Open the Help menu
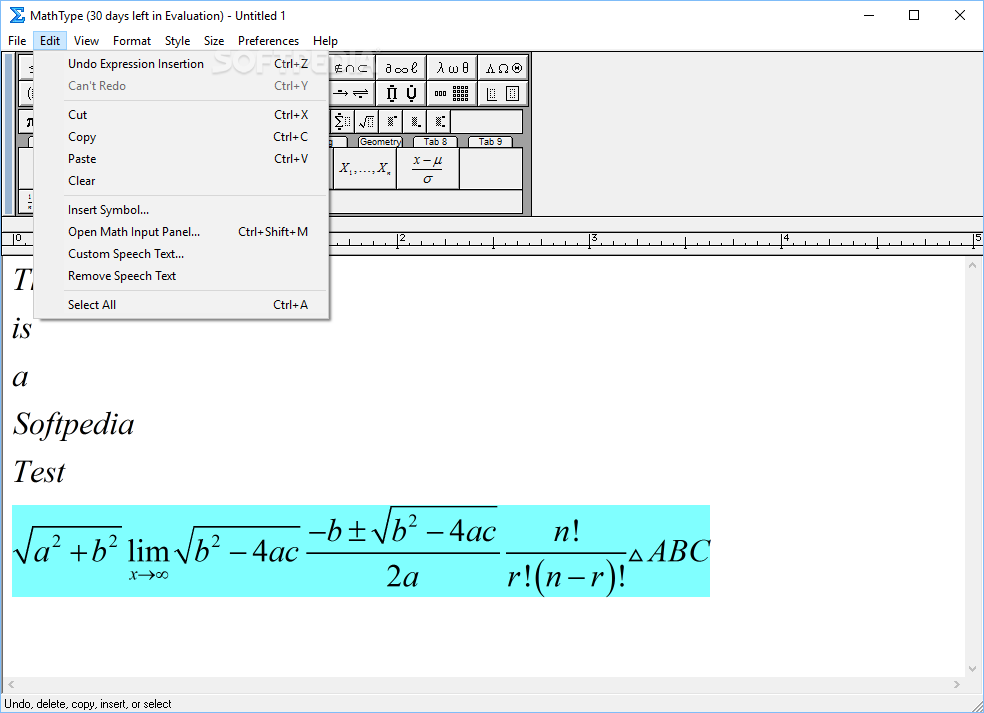Screen dimensions: 984x713 (x=325, y=41)
